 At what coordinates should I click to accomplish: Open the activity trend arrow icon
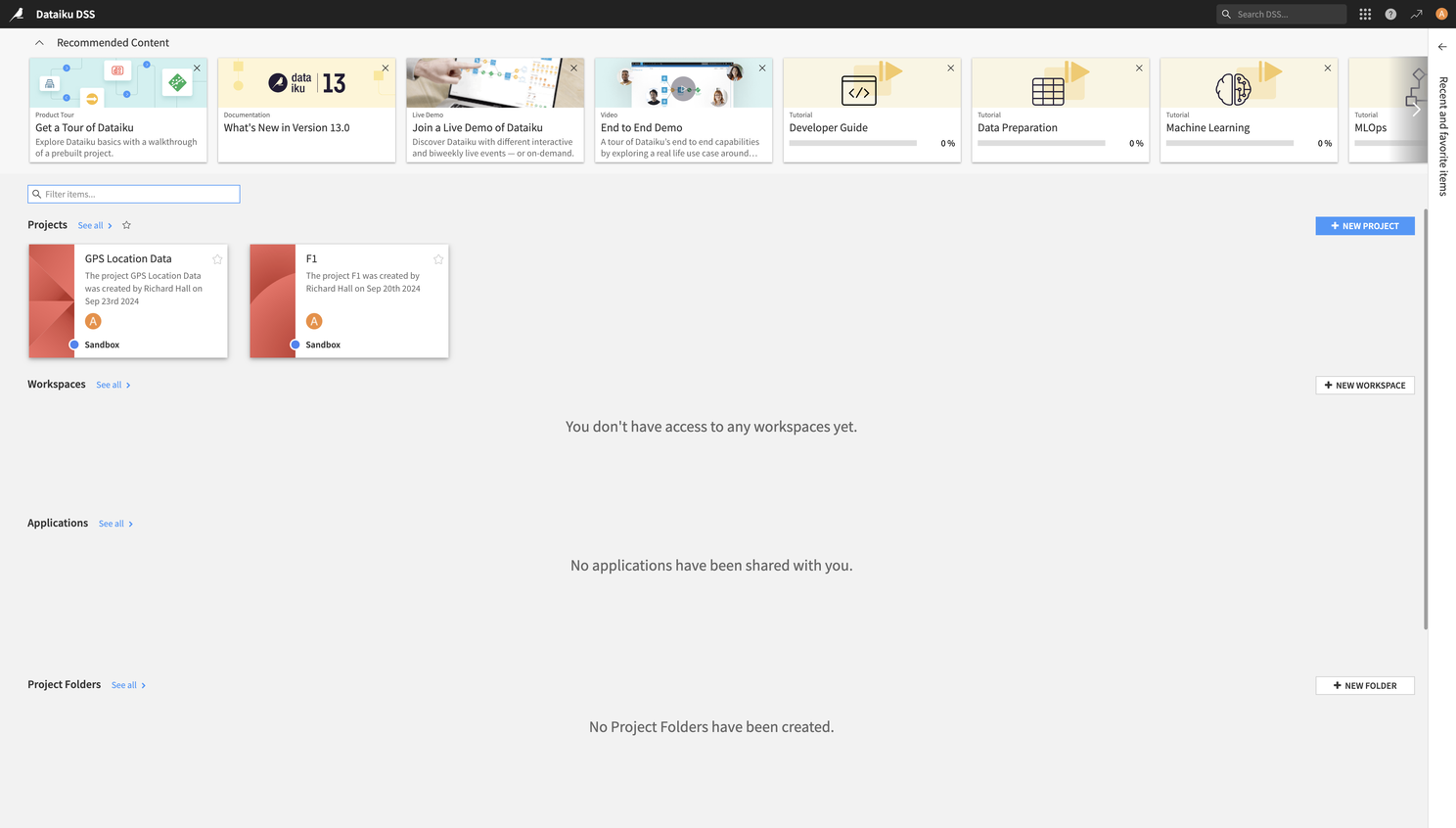click(x=1416, y=14)
